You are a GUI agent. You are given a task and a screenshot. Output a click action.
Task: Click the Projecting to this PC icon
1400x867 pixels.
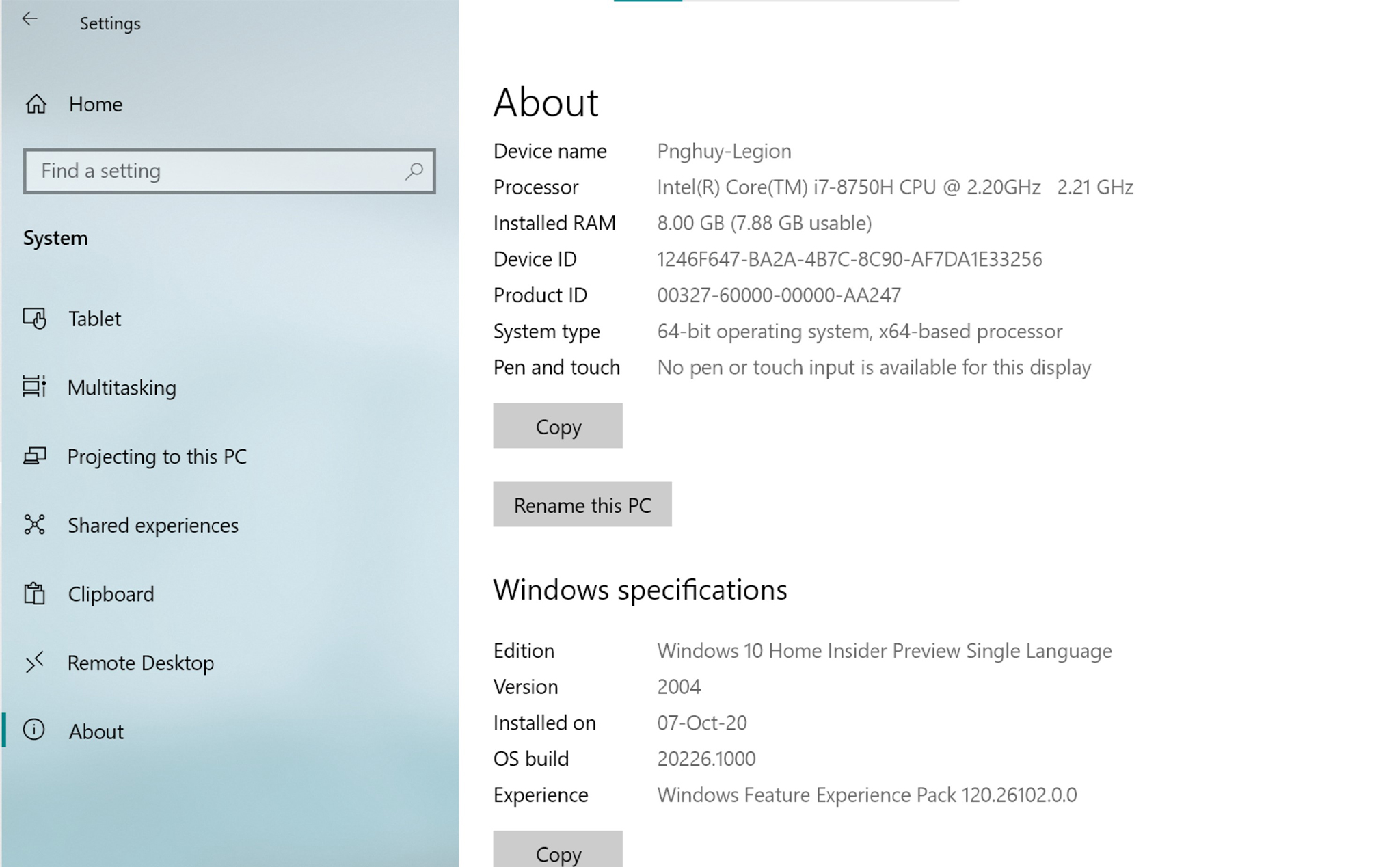(35, 456)
